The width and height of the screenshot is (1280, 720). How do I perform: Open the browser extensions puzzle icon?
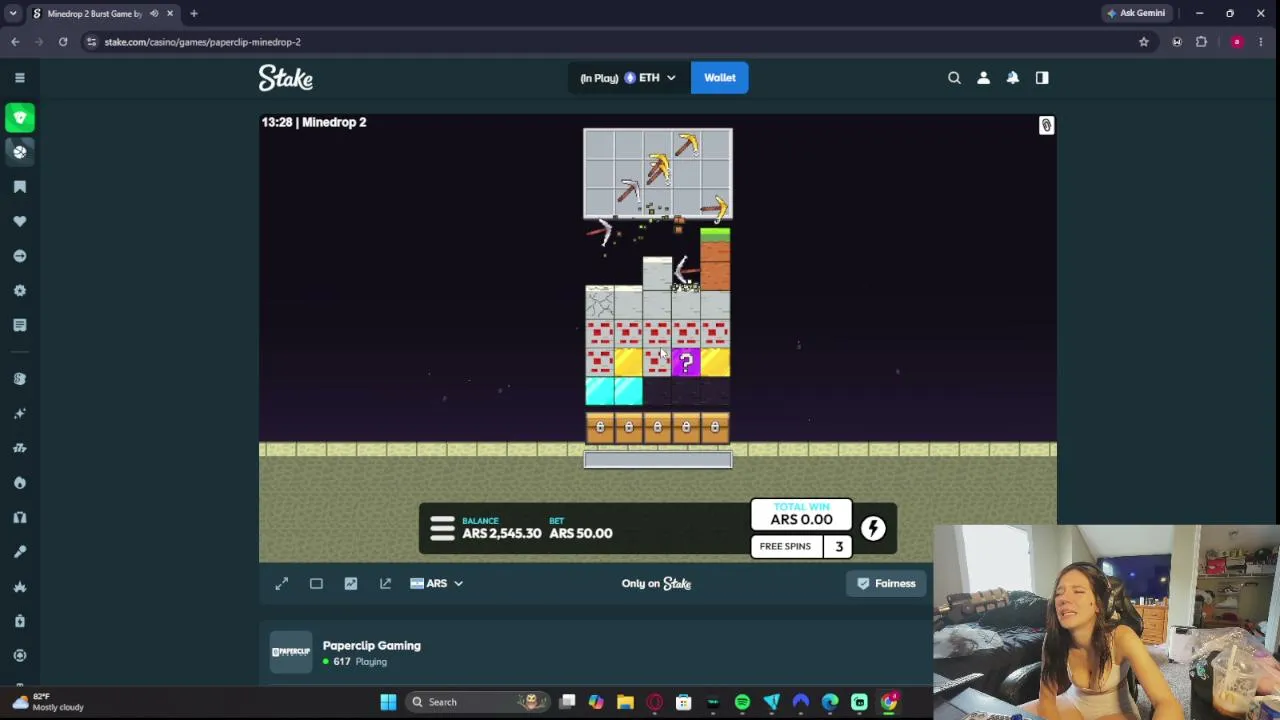pos(1201,42)
